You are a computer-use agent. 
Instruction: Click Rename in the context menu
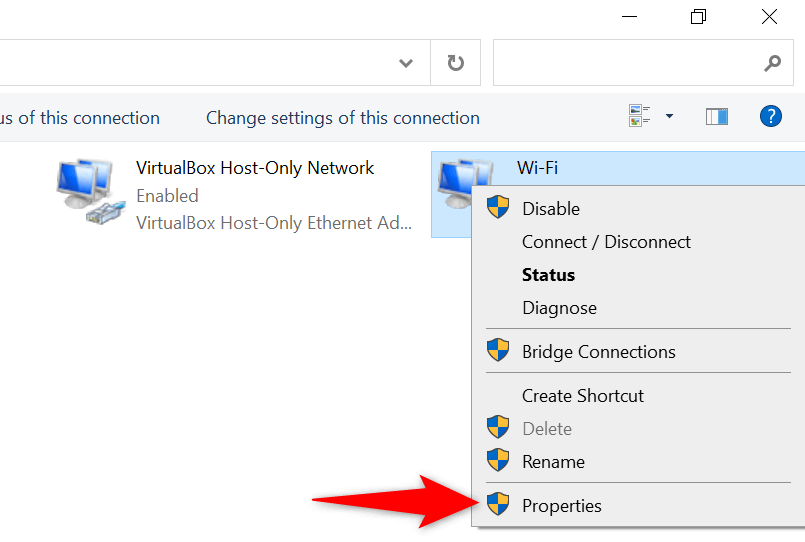tap(553, 462)
